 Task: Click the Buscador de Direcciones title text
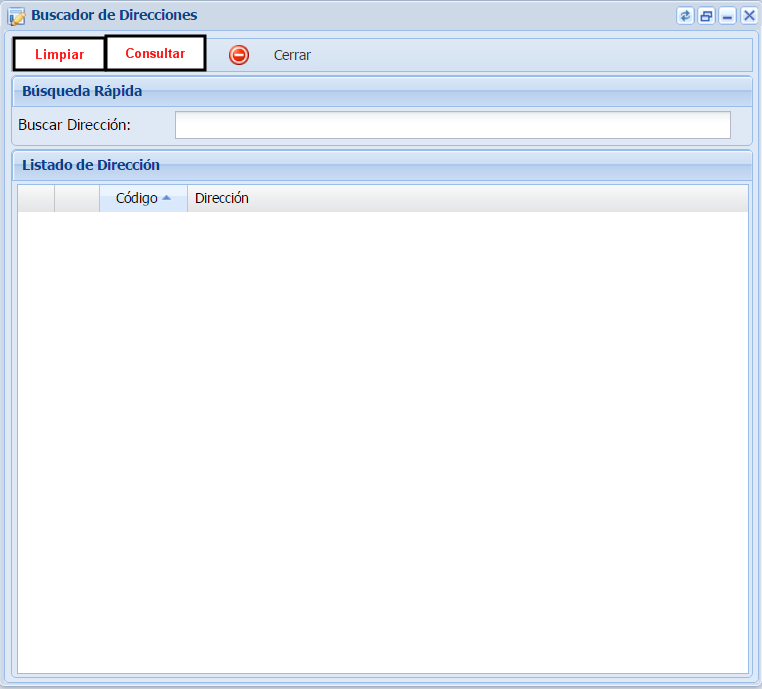click(x=114, y=16)
